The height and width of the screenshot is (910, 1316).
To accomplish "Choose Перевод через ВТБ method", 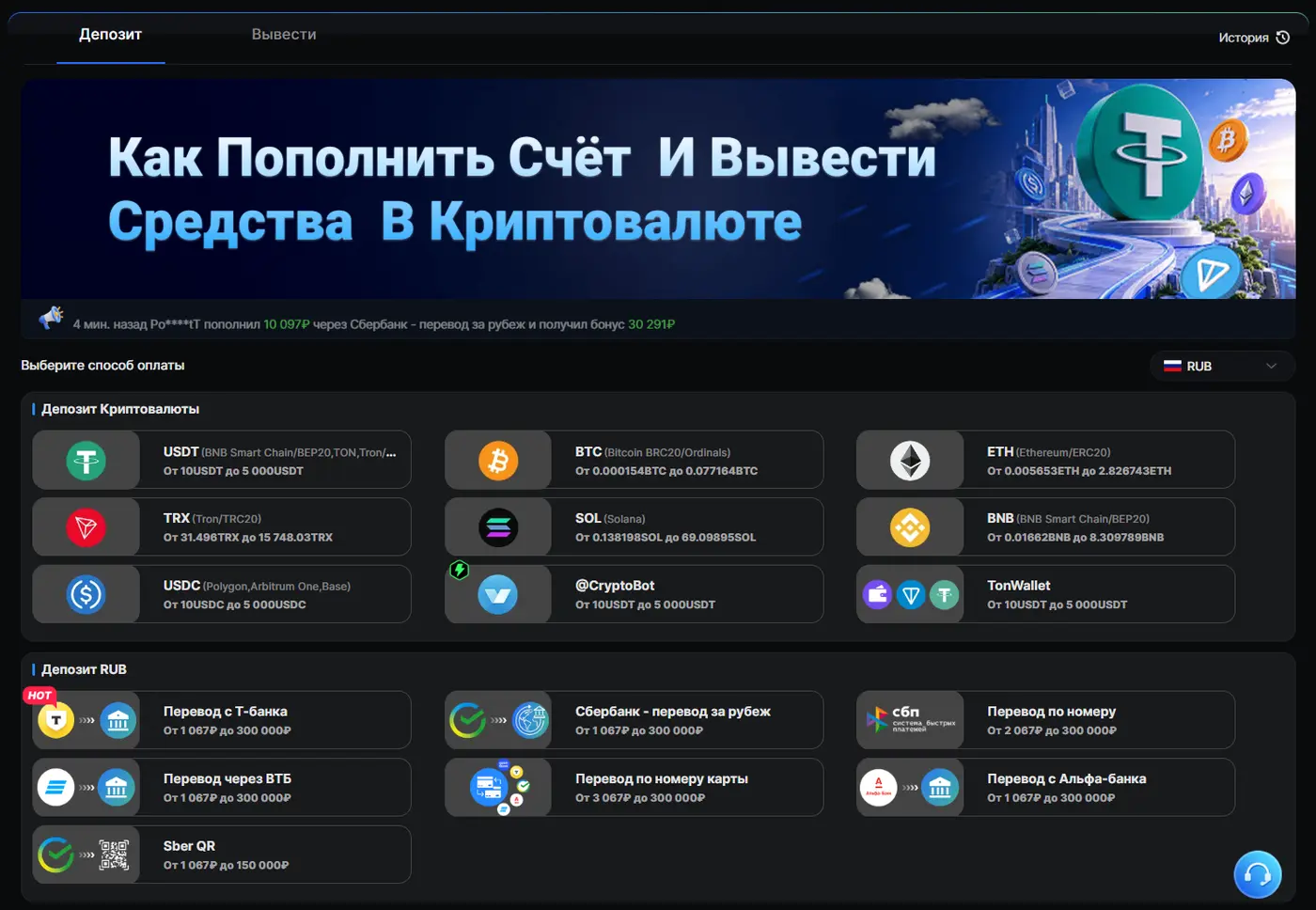I will point(222,788).
